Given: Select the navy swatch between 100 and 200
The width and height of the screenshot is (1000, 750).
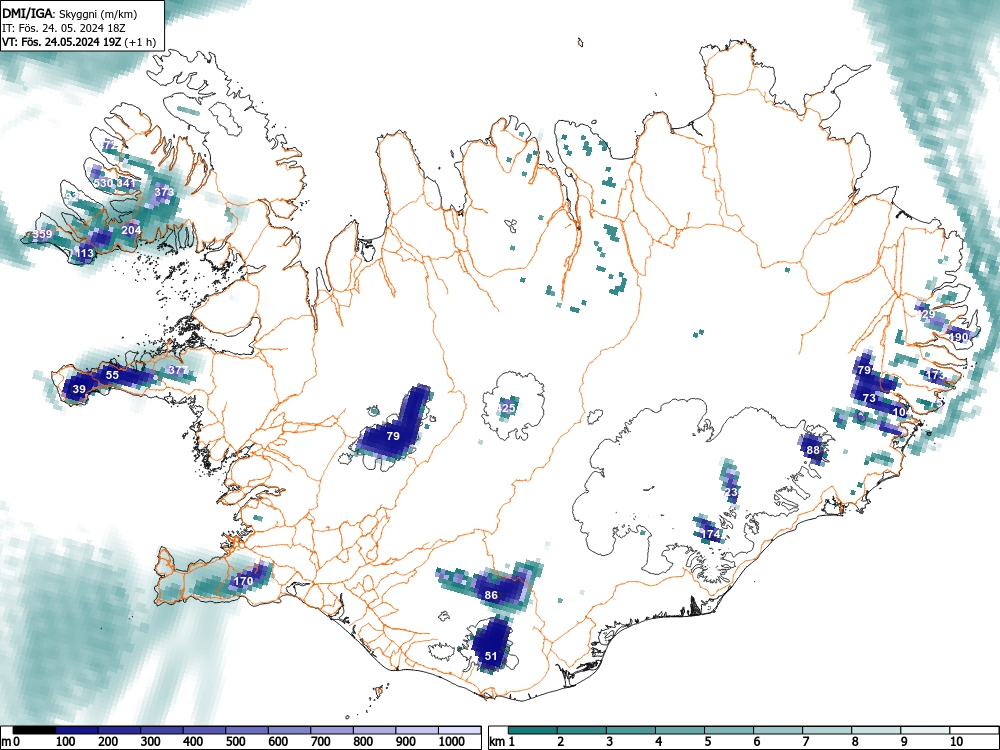Looking at the screenshot, I should [77, 730].
